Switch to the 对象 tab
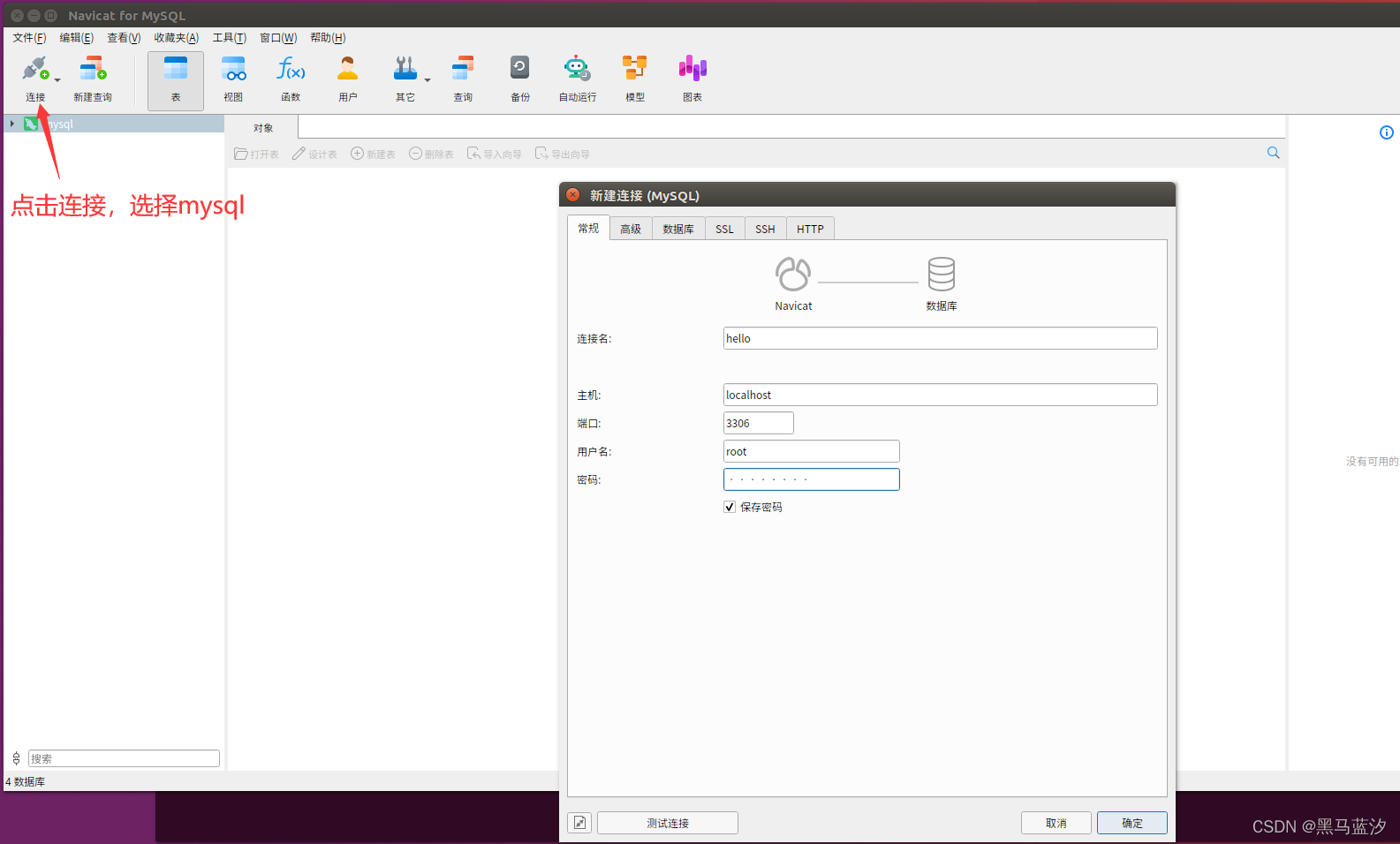The width and height of the screenshot is (1400, 844). pos(262,128)
